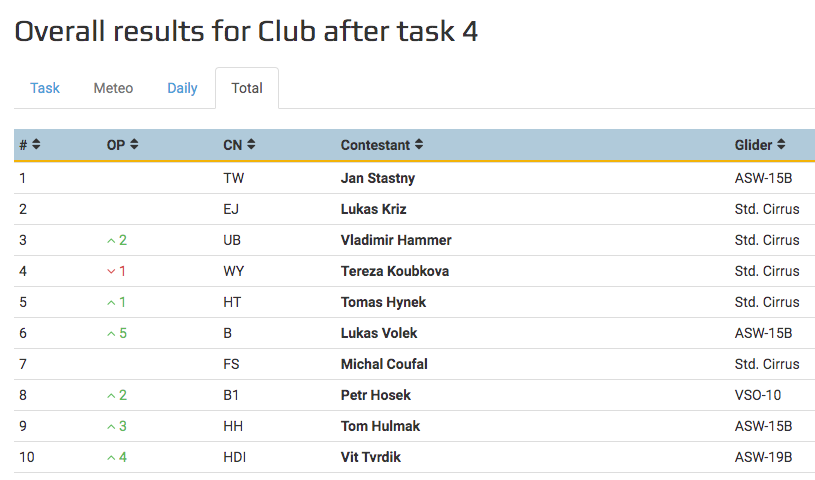
Task: Switch to the Task tab
Action: click(45, 88)
